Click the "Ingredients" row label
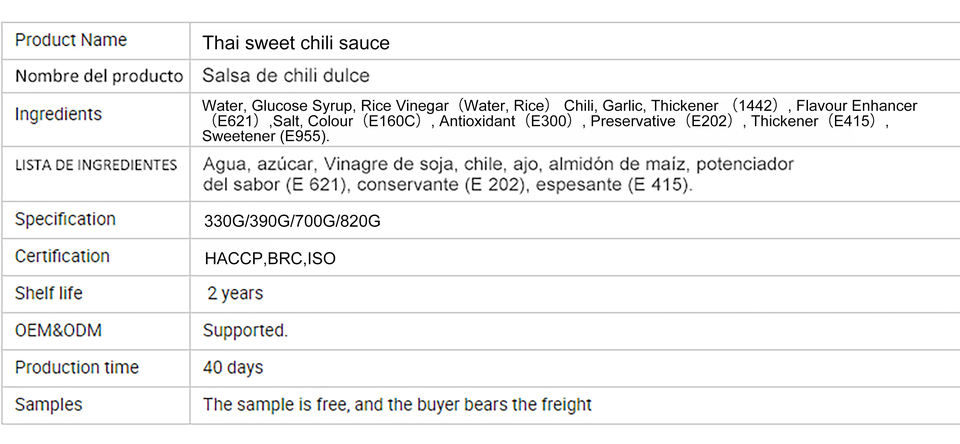The image size is (960, 444). (x=58, y=114)
